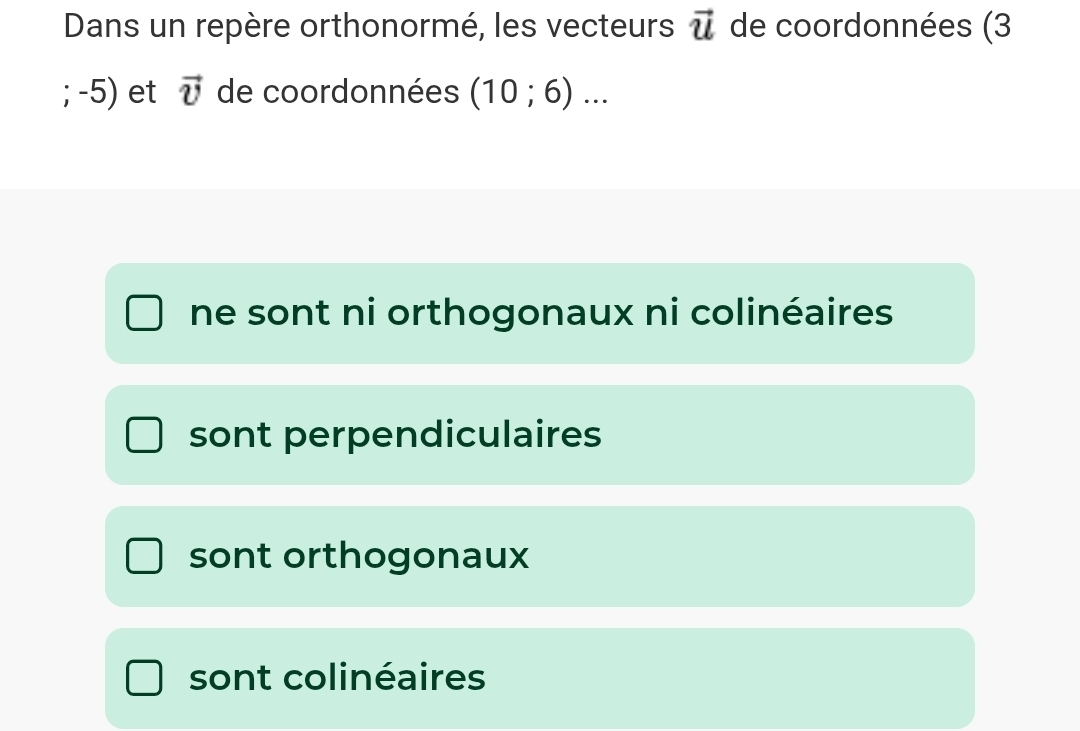This screenshot has height=731, width=1080.
Task: Enable the 'sont orthogonaux' checkbox
Action: (x=144, y=557)
